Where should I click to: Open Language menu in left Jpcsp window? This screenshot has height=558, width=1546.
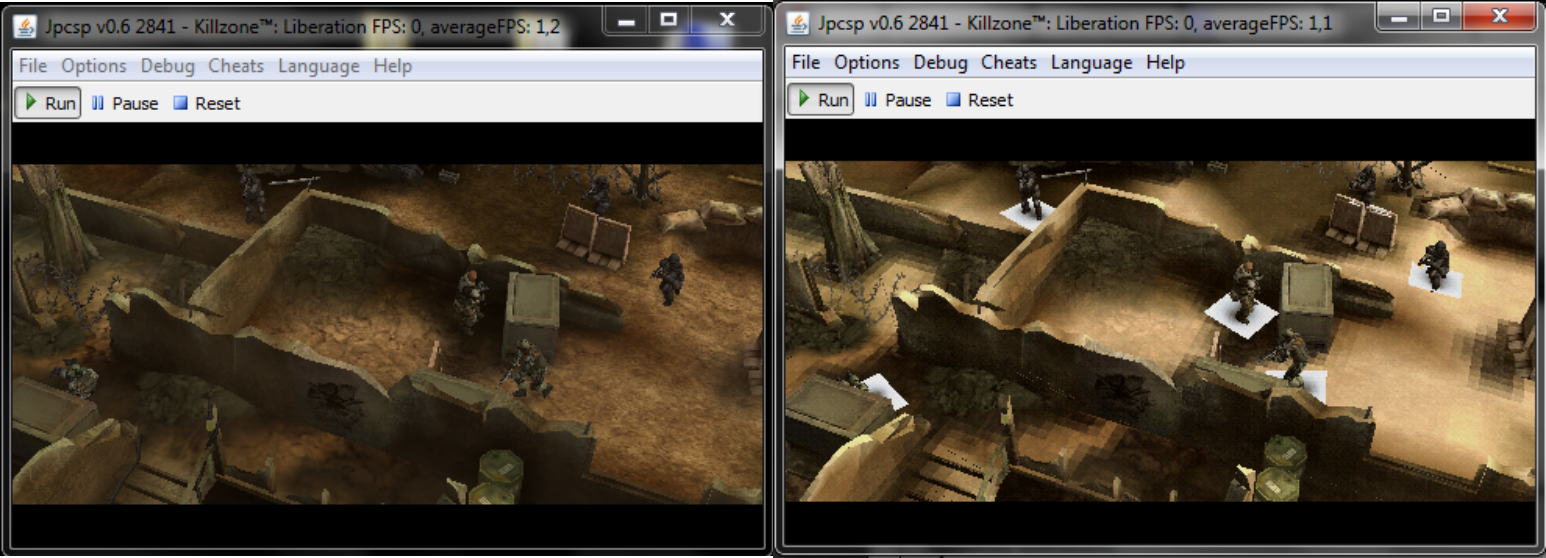[319, 66]
